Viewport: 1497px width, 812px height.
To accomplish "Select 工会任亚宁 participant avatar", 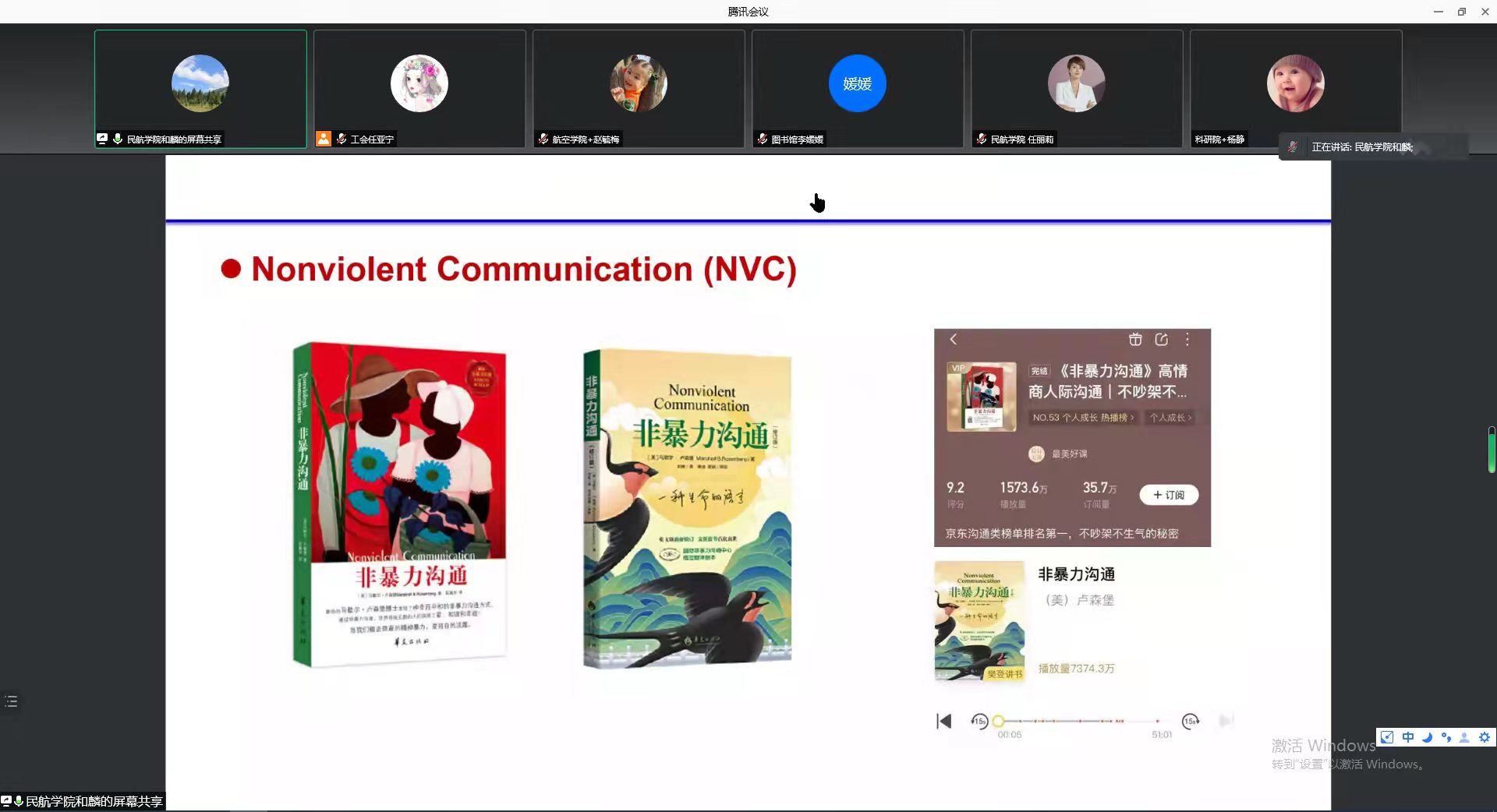I will 419,83.
